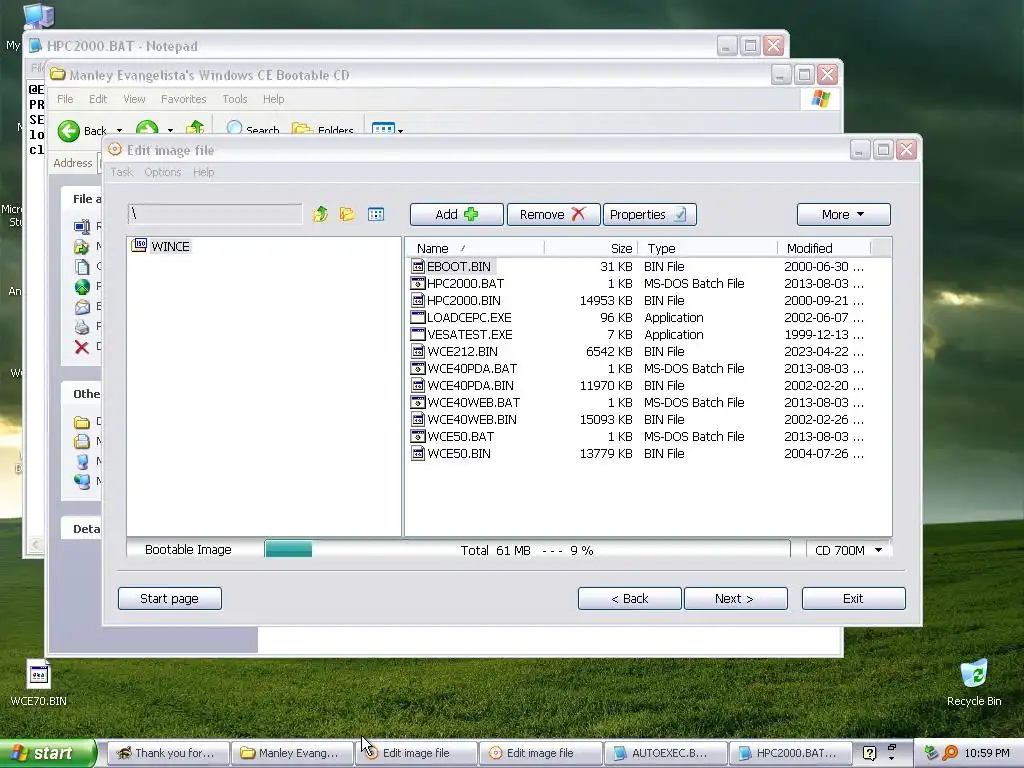
Task: Click the Start page button
Action: click(x=170, y=598)
